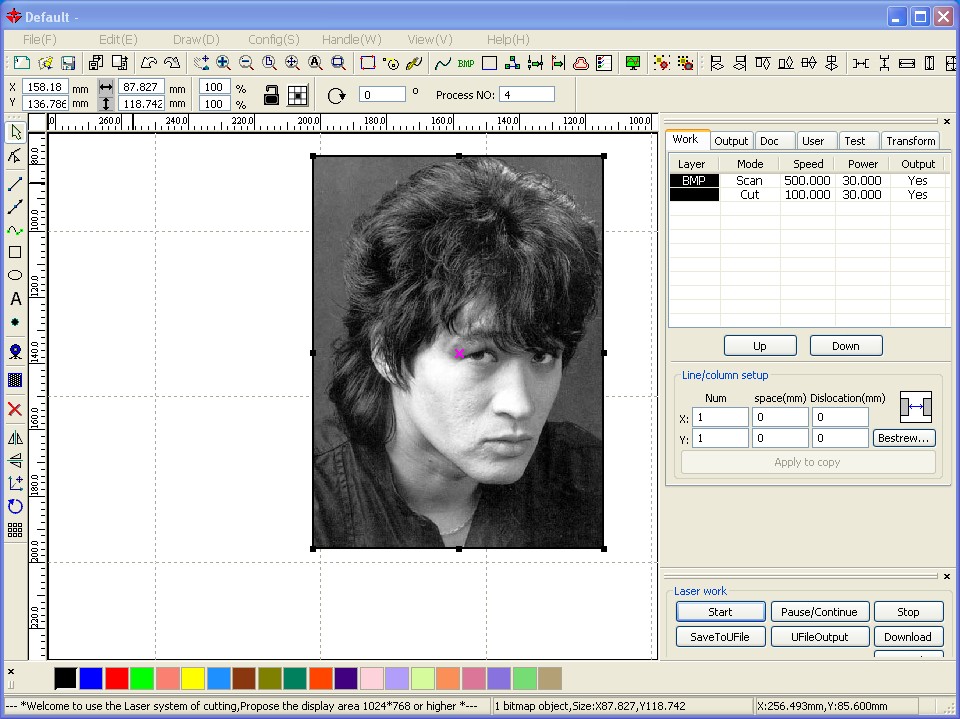Viewport: 960px width, 719px height.
Task: Toggle the aspect ratio padlock
Action: [271, 95]
